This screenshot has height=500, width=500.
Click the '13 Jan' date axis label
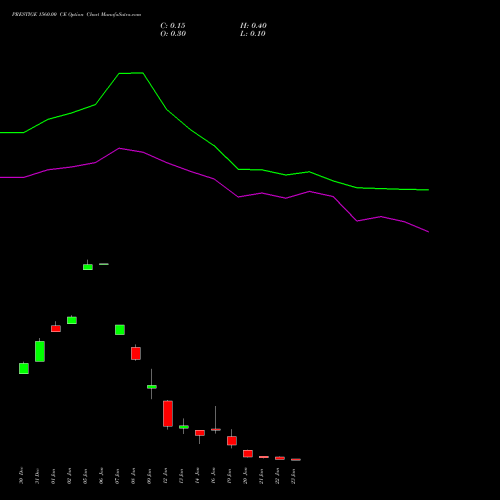point(181,476)
